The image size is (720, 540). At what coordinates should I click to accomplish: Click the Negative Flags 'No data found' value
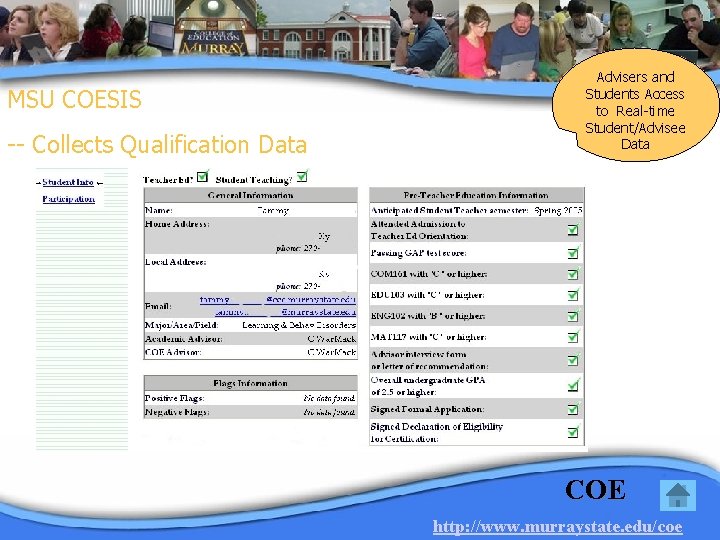[329, 412]
